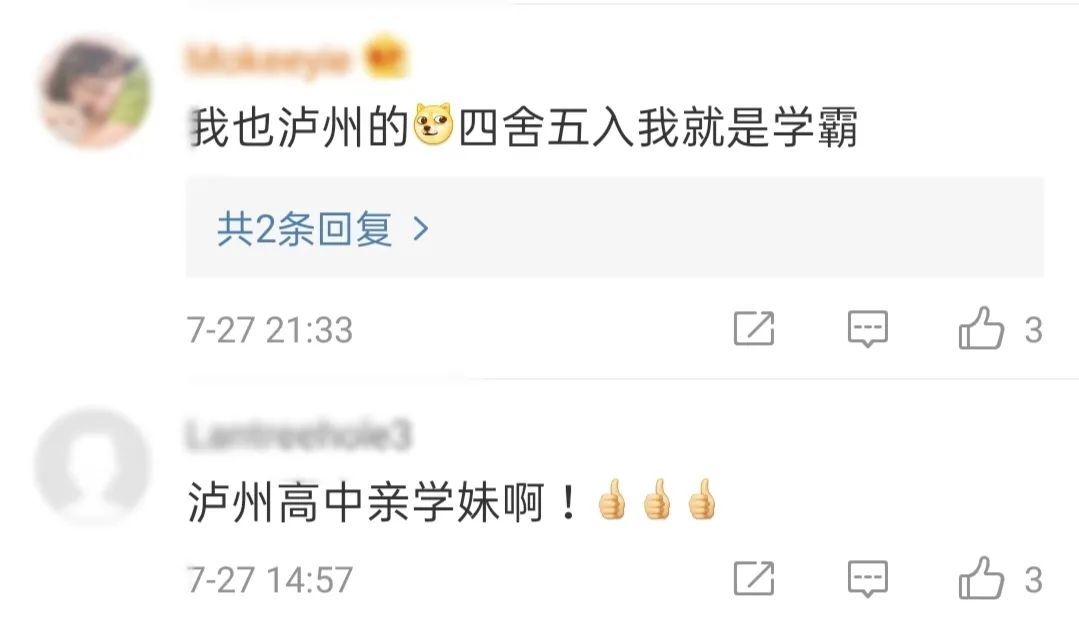Click the timestamp 7-27 14:57
This screenshot has width=1079, height=619.
click(x=270, y=579)
